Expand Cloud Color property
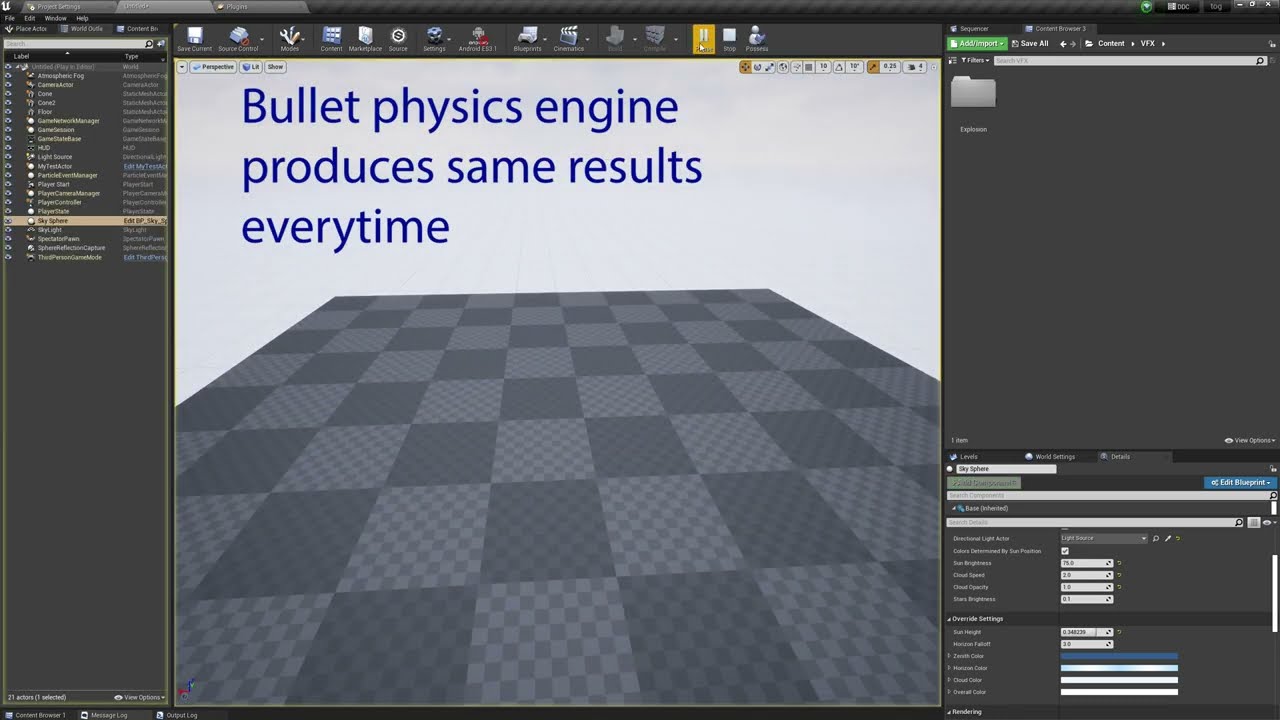The image size is (1280, 720). point(949,680)
